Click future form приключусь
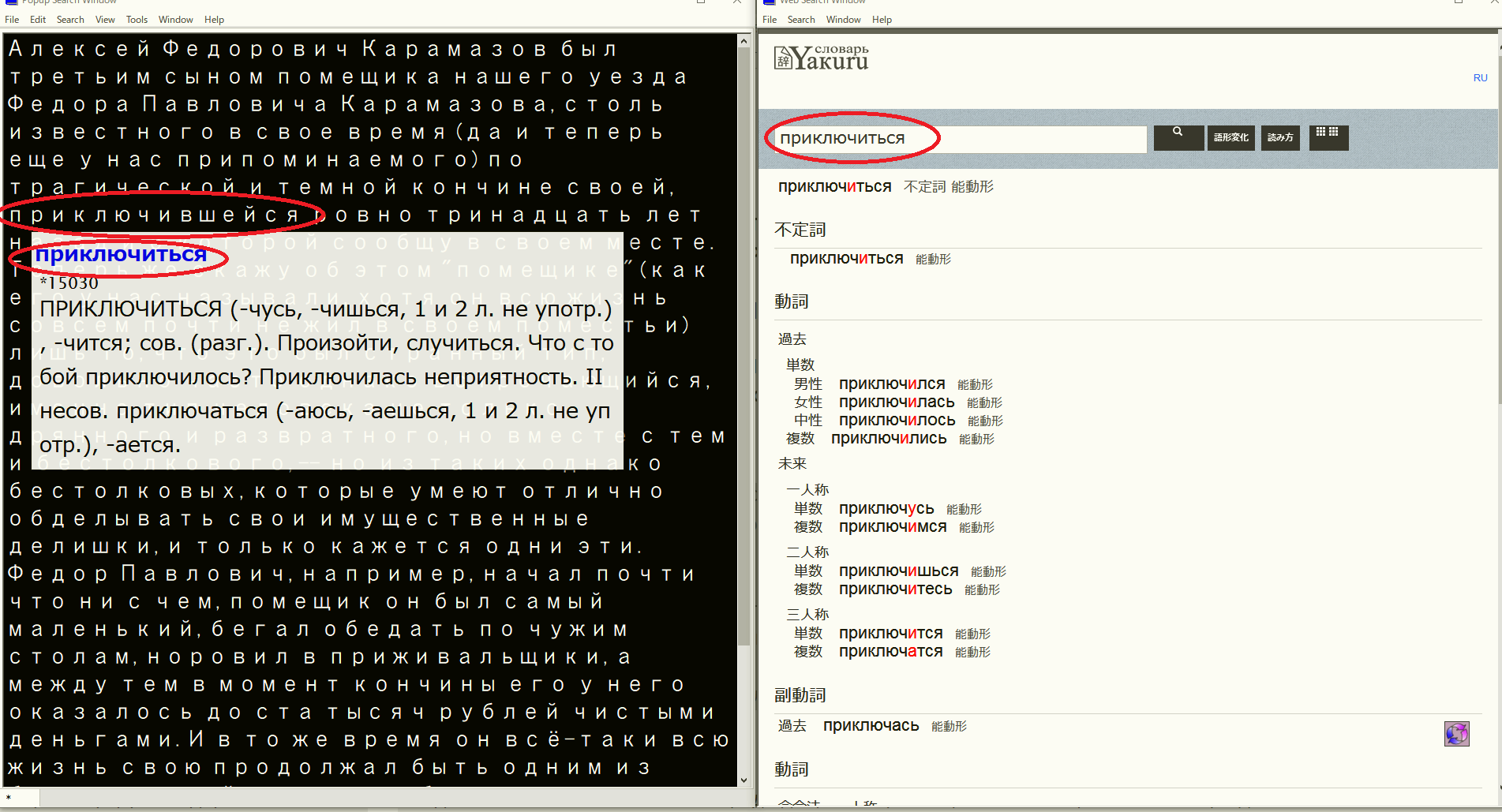 [x=886, y=508]
